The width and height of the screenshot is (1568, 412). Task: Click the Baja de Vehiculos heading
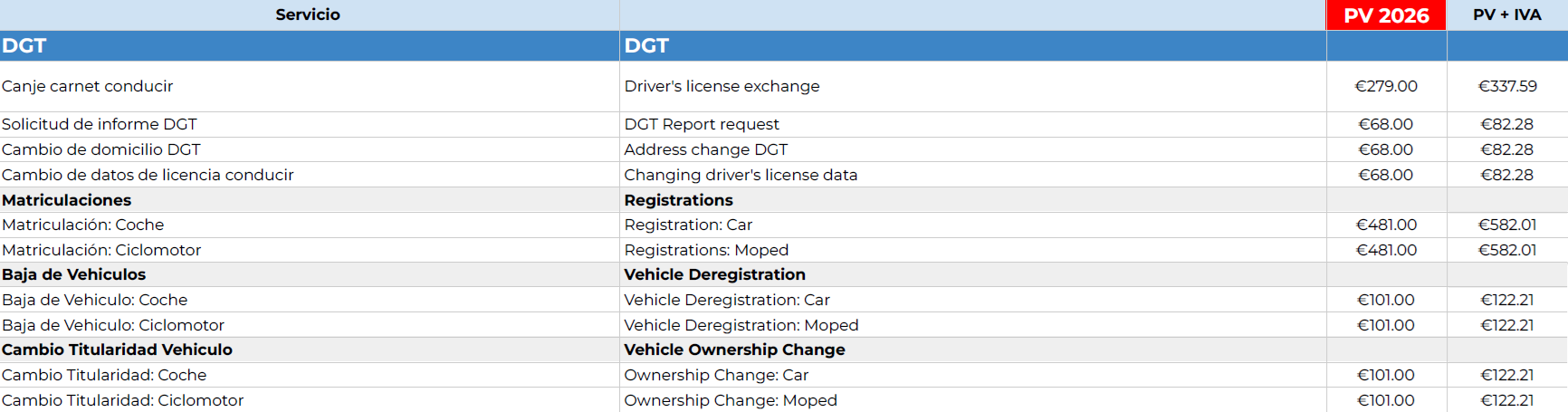pos(74,274)
